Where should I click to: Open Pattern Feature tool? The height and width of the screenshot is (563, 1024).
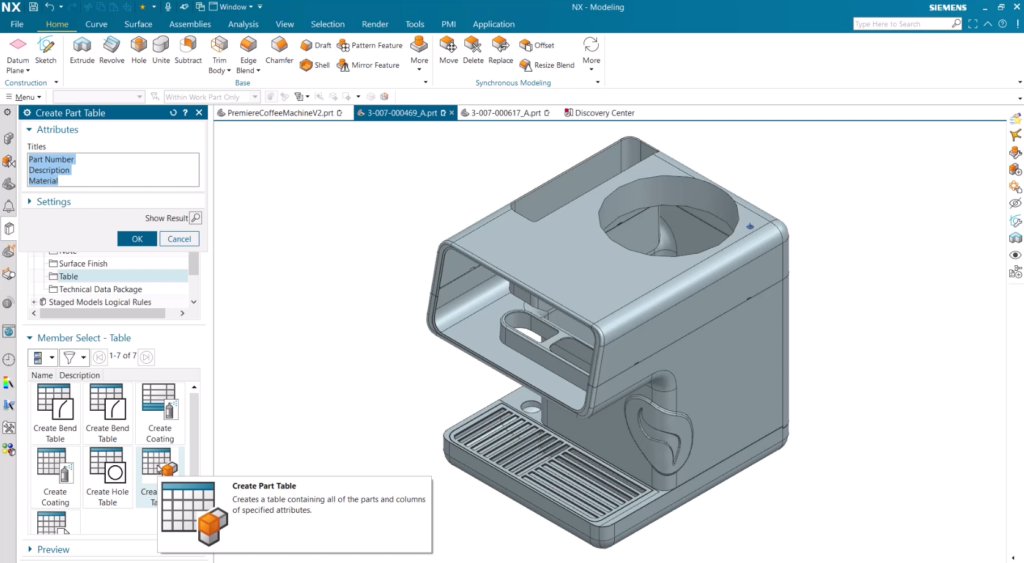pyautogui.click(x=370, y=45)
